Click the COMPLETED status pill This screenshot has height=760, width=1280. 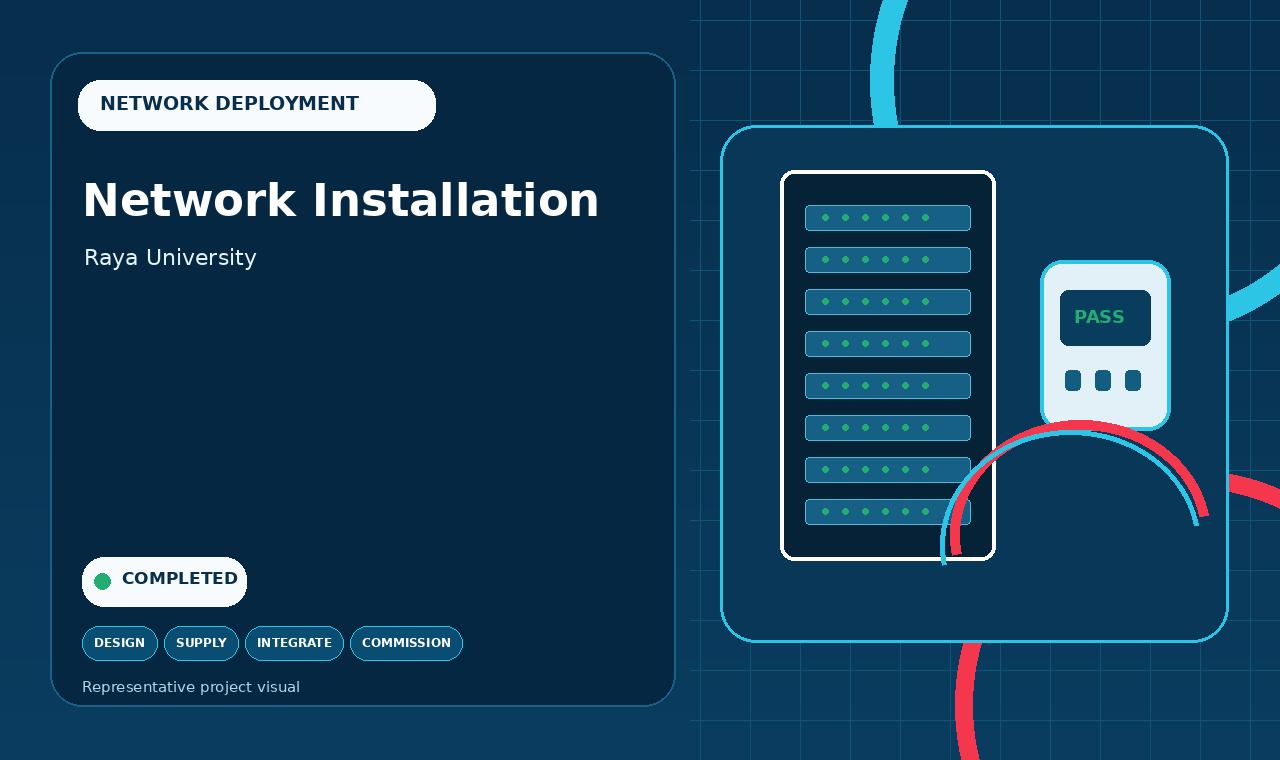click(x=164, y=582)
